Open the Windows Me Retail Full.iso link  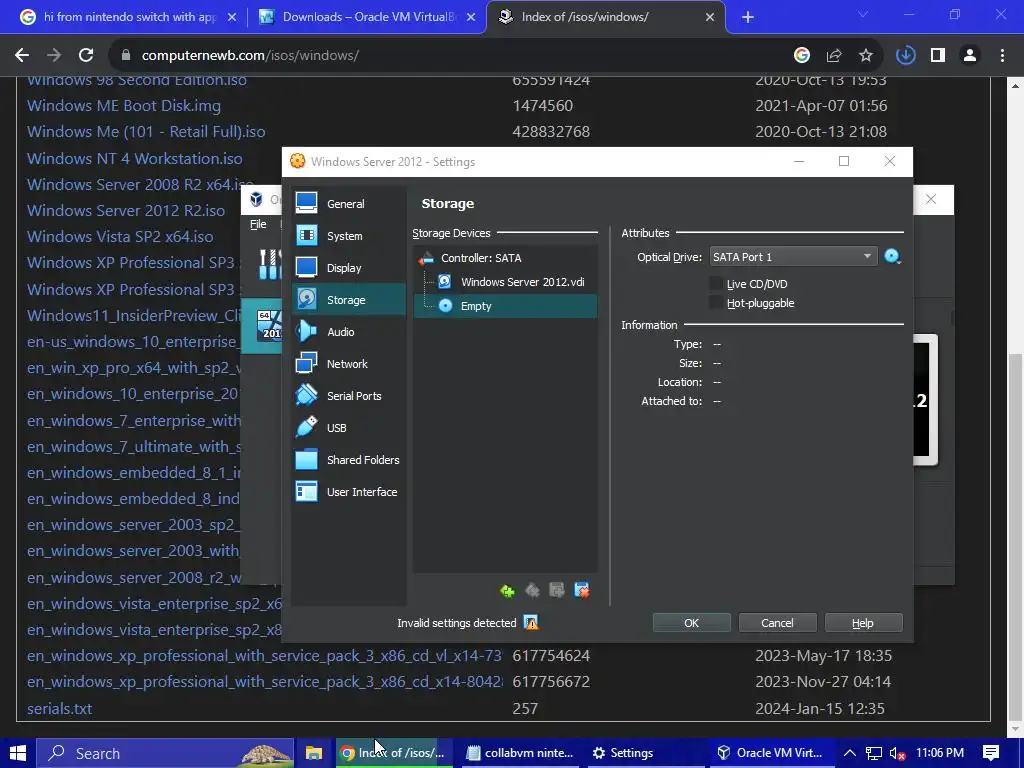pyautogui.click(x=146, y=132)
